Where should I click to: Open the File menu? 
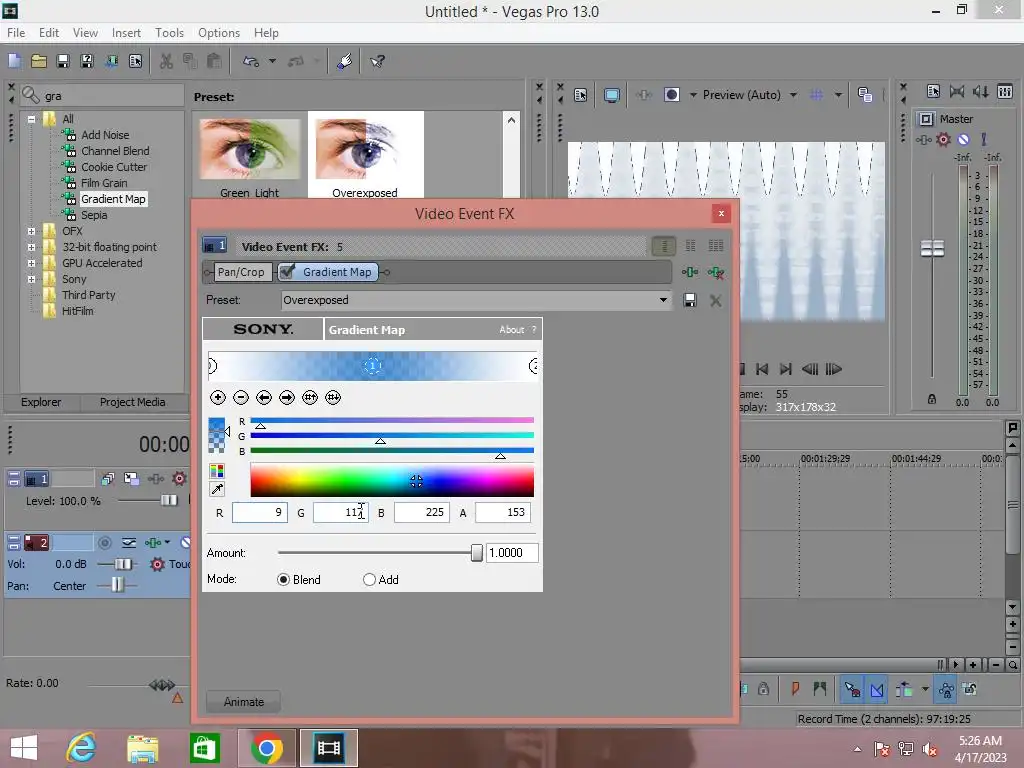16,33
